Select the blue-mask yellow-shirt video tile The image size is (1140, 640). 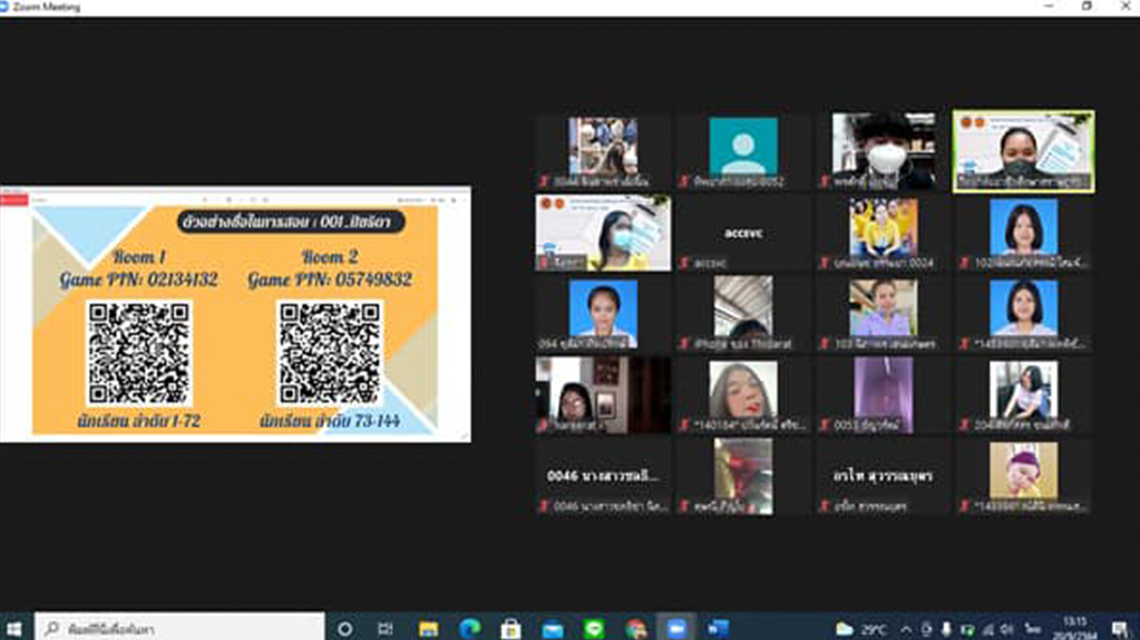point(603,233)
